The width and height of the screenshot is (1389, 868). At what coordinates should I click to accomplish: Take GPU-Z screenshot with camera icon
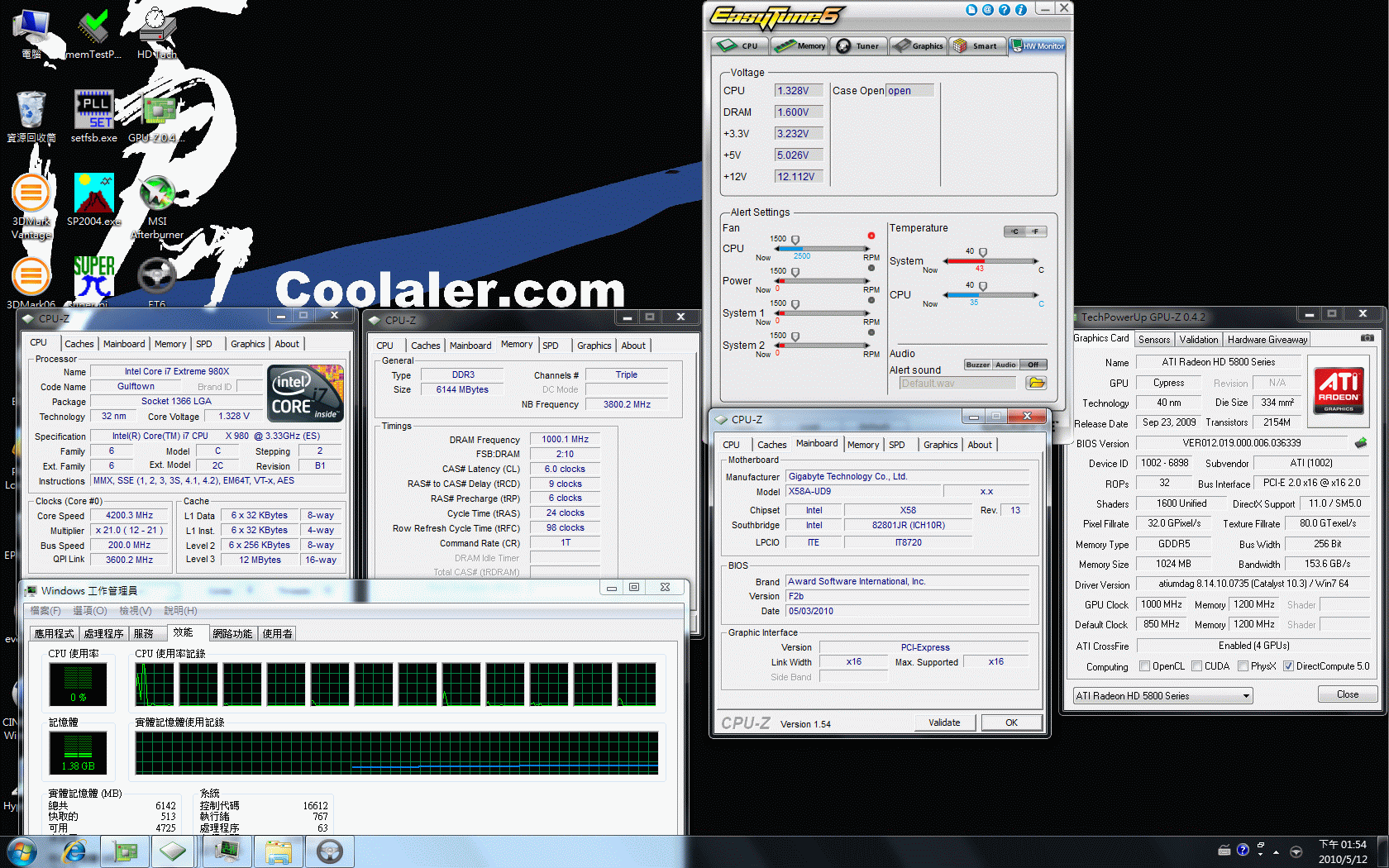click(x=1368, y=338)
